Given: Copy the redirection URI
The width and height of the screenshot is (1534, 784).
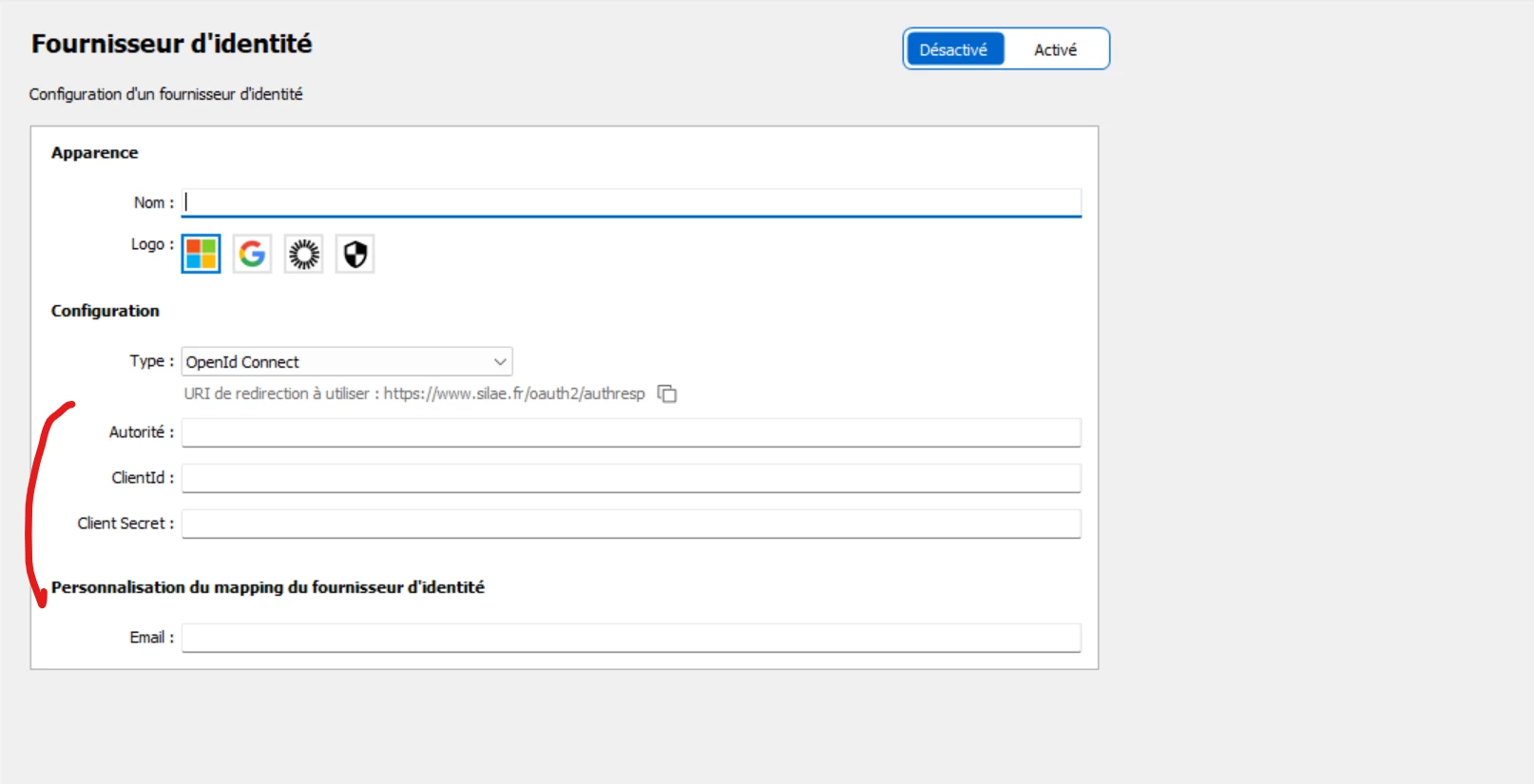Looking at the screenshot, I should 667,393.
